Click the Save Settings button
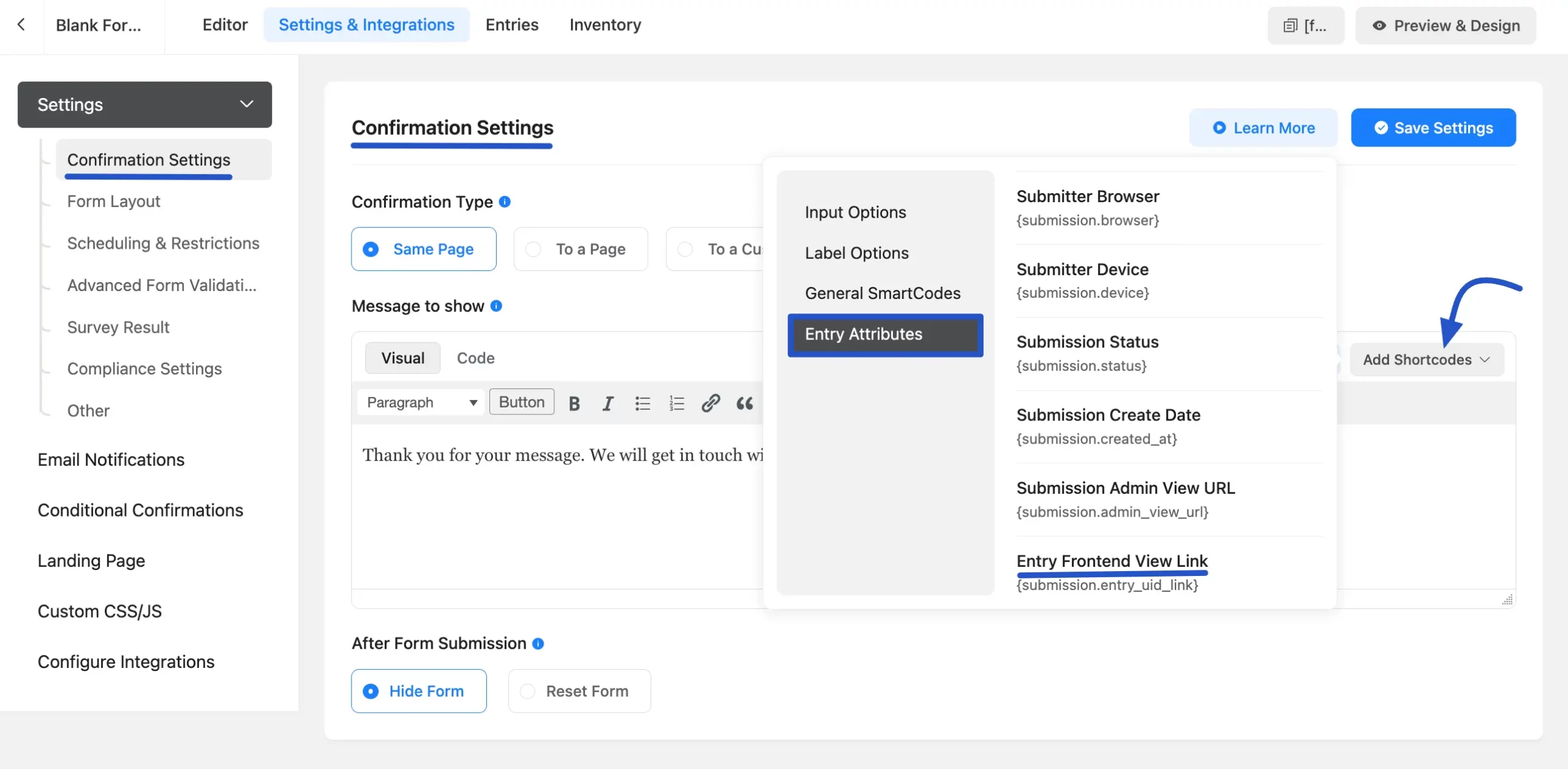The width and height of the screenshot is (1568, 769). 1433,127
